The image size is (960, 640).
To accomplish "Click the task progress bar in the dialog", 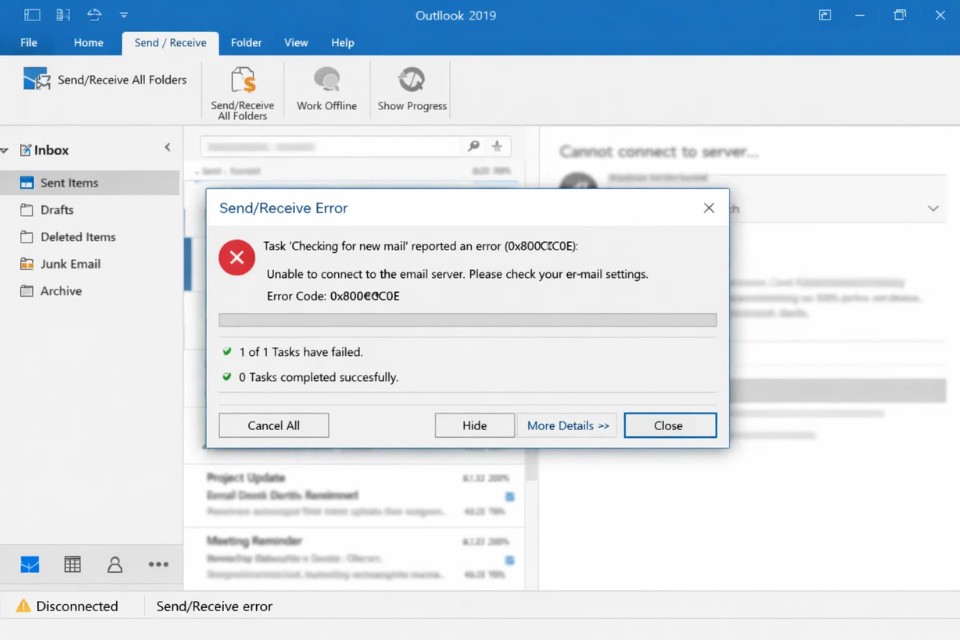I will click(x=467, y=320).
